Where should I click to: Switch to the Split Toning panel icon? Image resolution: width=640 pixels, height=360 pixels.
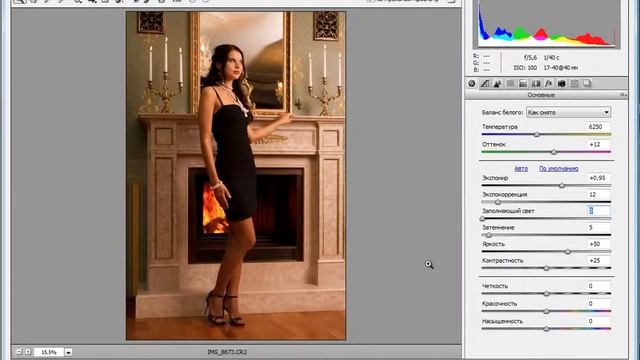point(523,83)
